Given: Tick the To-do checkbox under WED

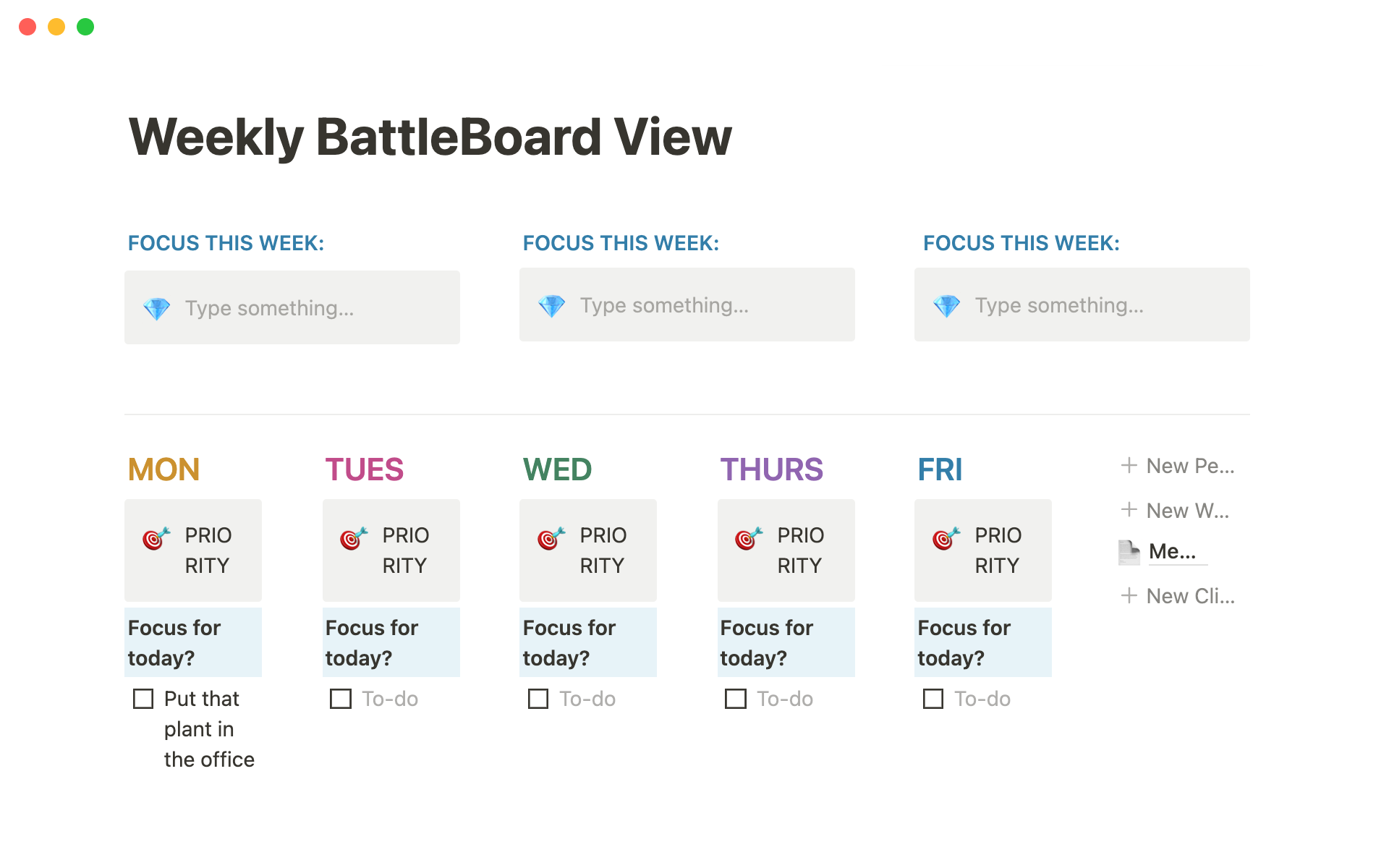Looking at the screenshot, I should click(538, 699).
